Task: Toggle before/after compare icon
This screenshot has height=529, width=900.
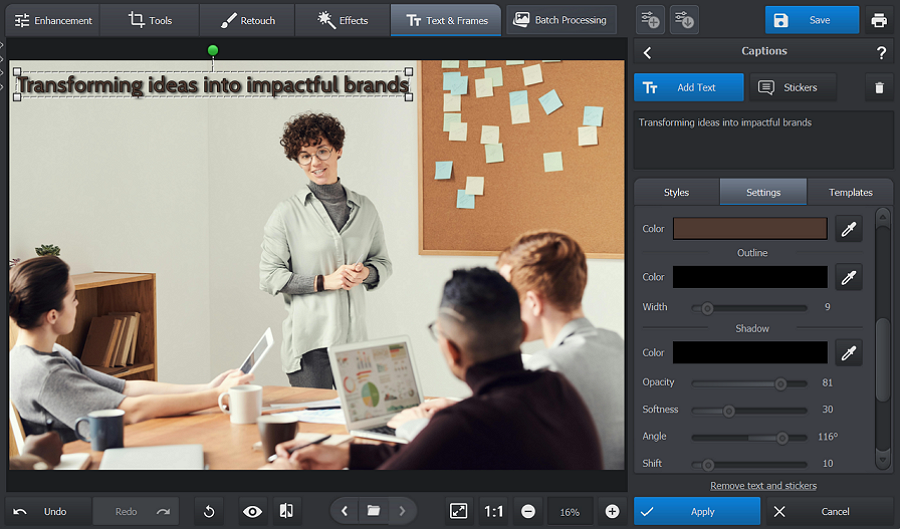Action: click(286, 511)
